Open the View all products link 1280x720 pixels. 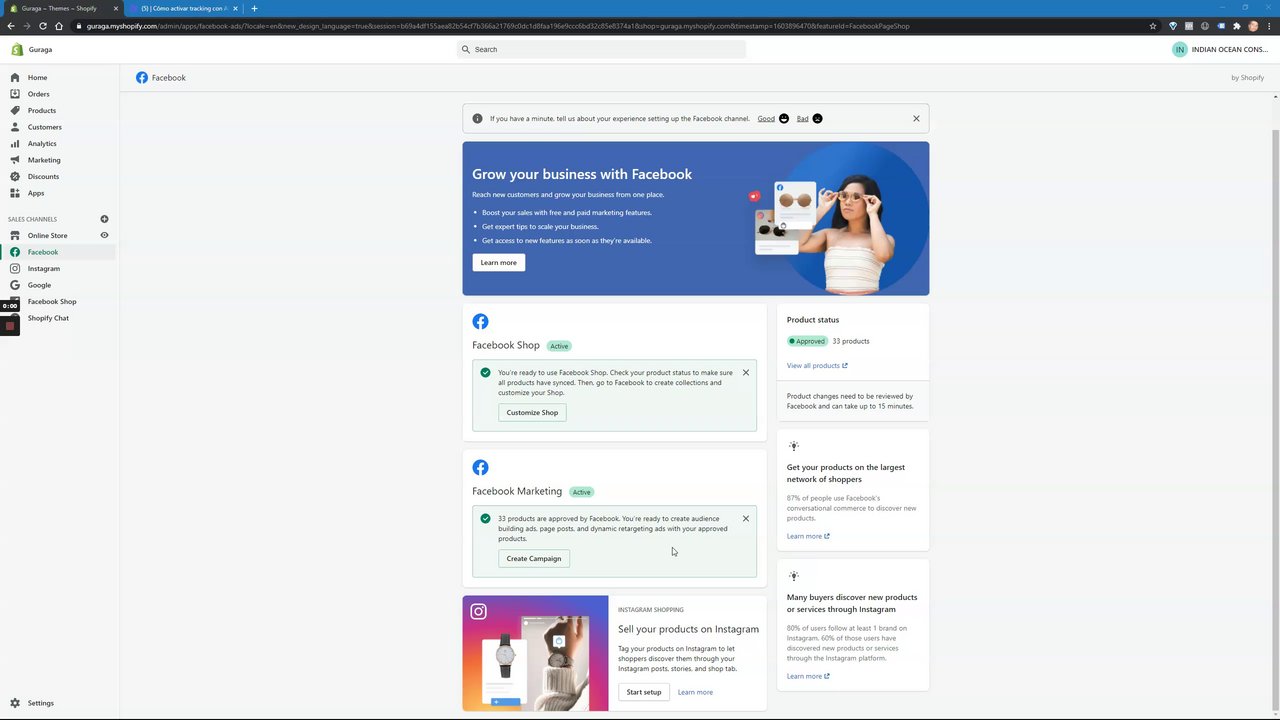(817, 365)
